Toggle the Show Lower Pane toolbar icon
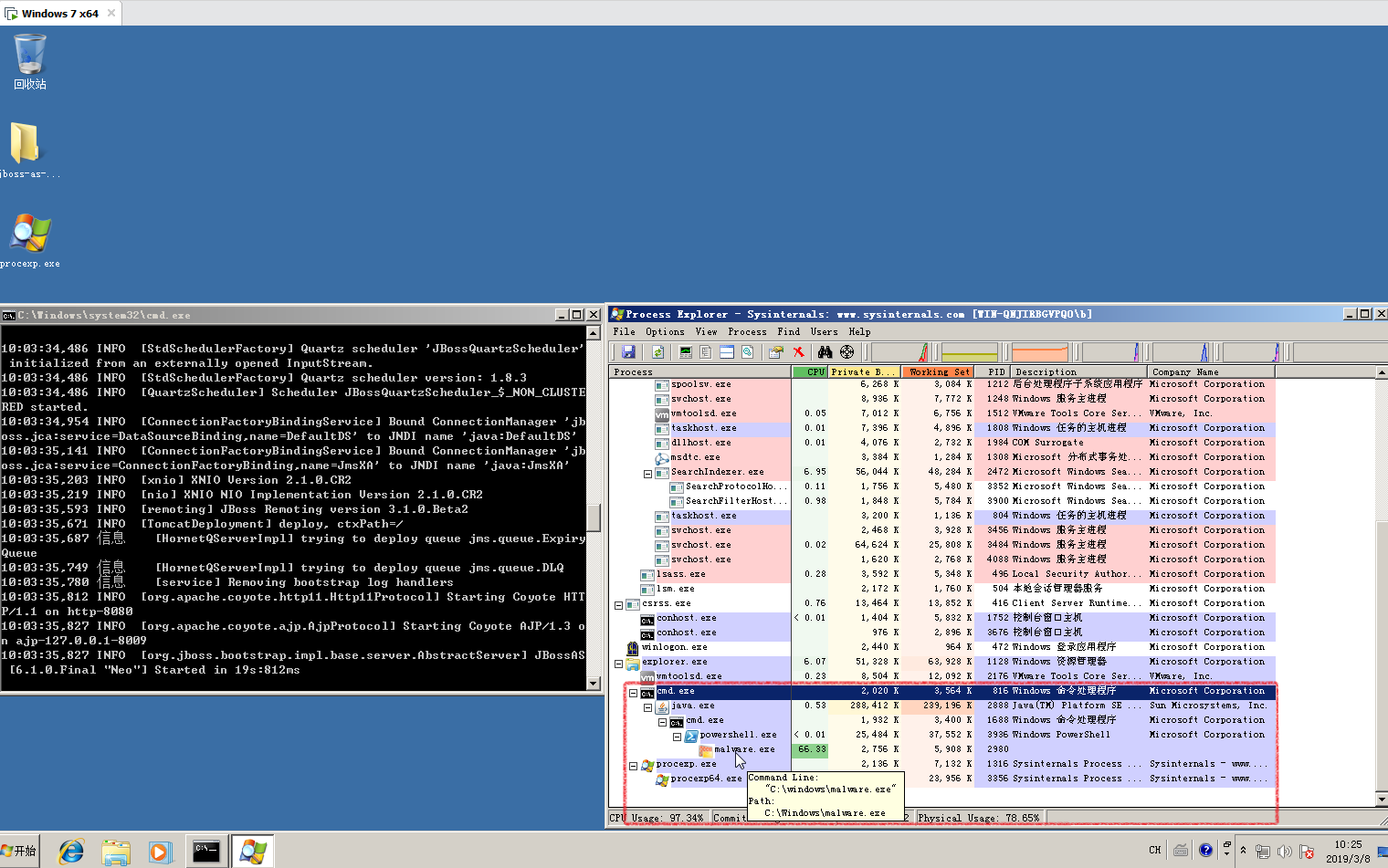 727,352
